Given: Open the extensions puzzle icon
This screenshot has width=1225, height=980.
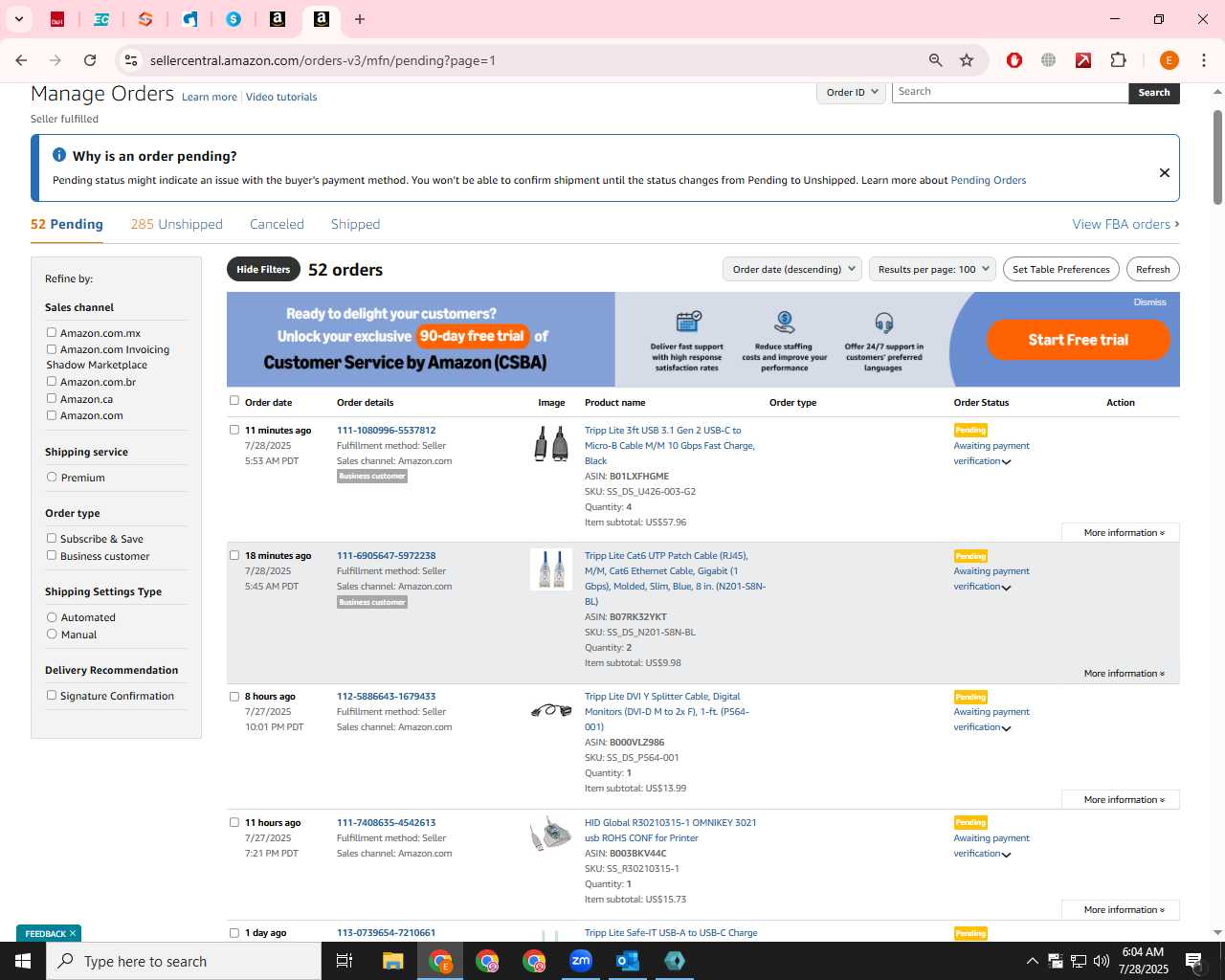Looking at the screenshot, I should pos(1118,60).
